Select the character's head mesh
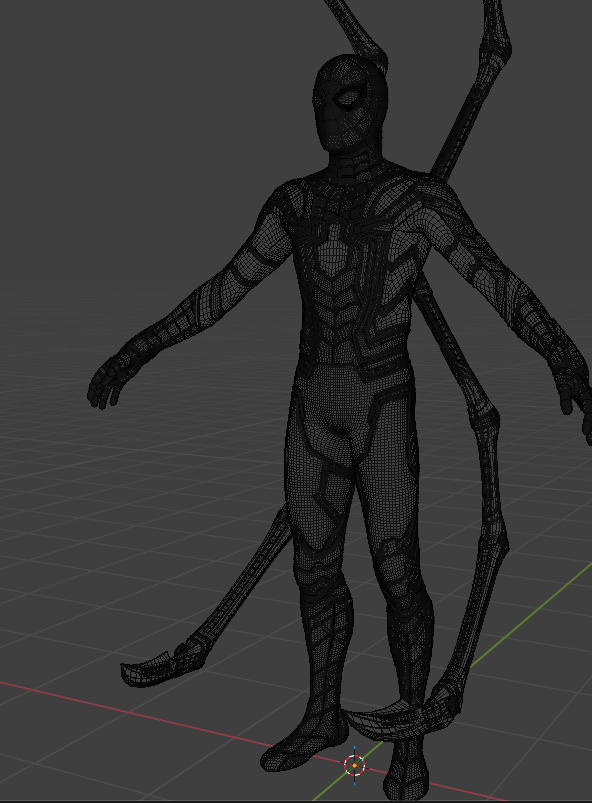 (x=350, y=104)
